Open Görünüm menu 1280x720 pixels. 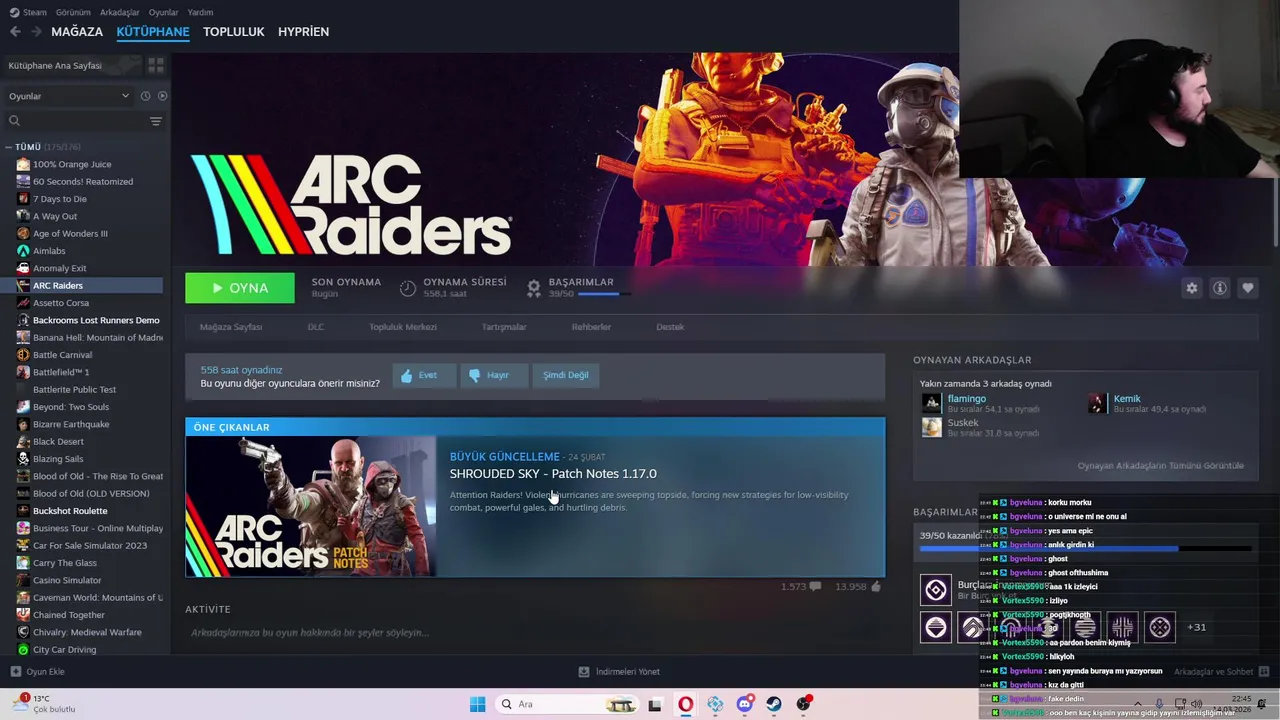click(x=73, y=12)
